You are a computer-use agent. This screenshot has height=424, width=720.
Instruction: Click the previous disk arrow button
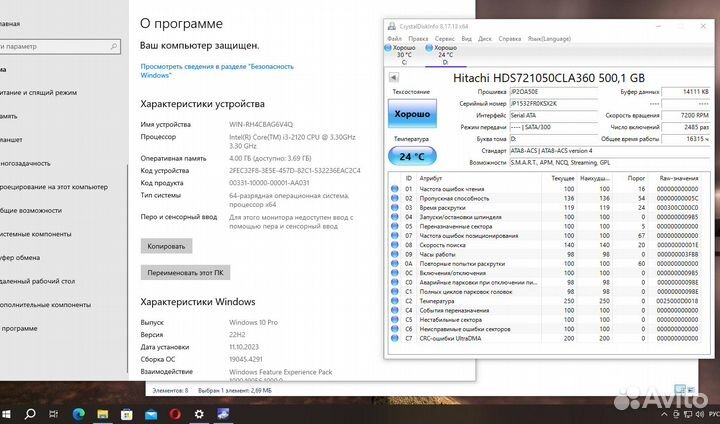coord(394,77)
